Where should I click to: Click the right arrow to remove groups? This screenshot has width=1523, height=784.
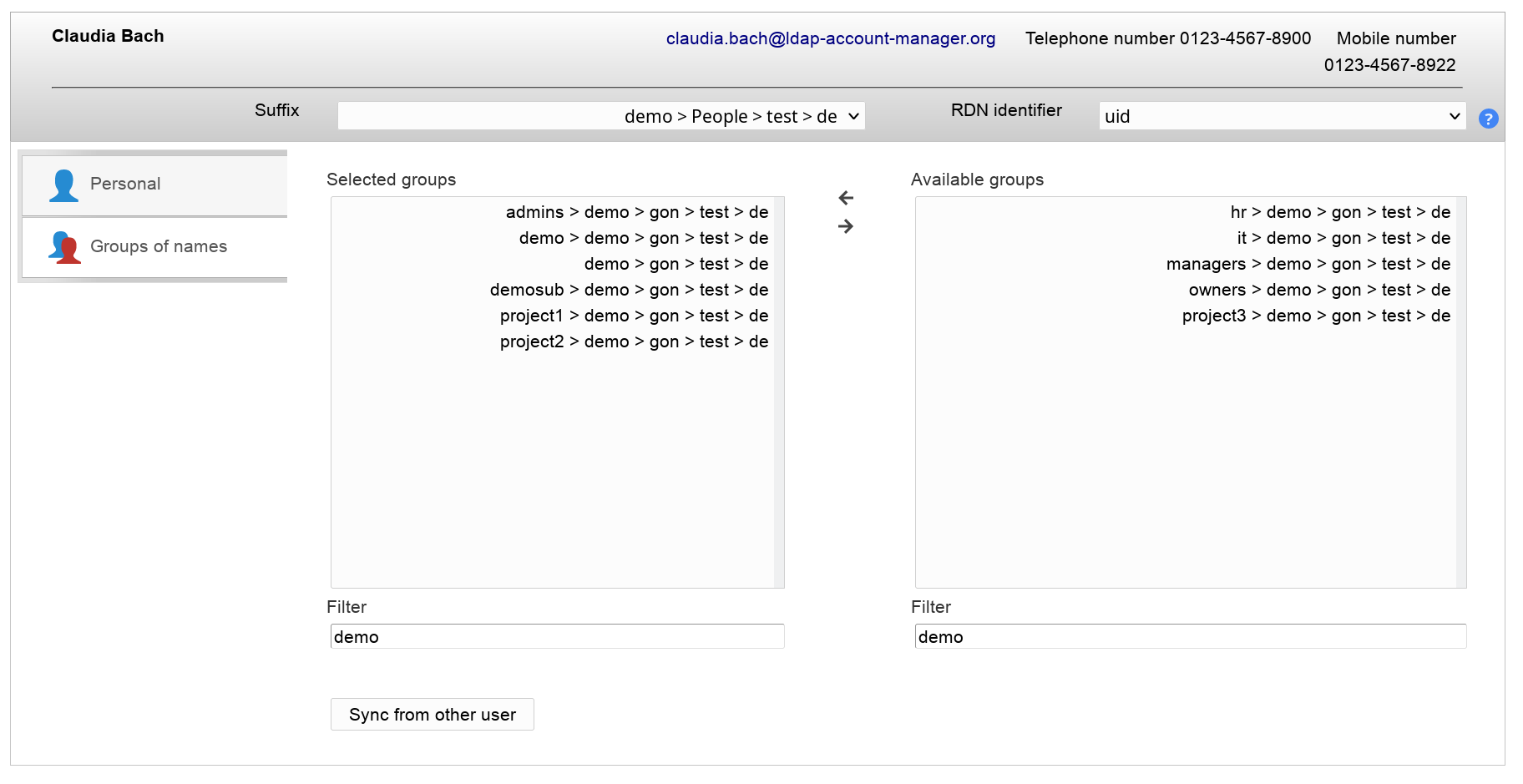(846, 226)
